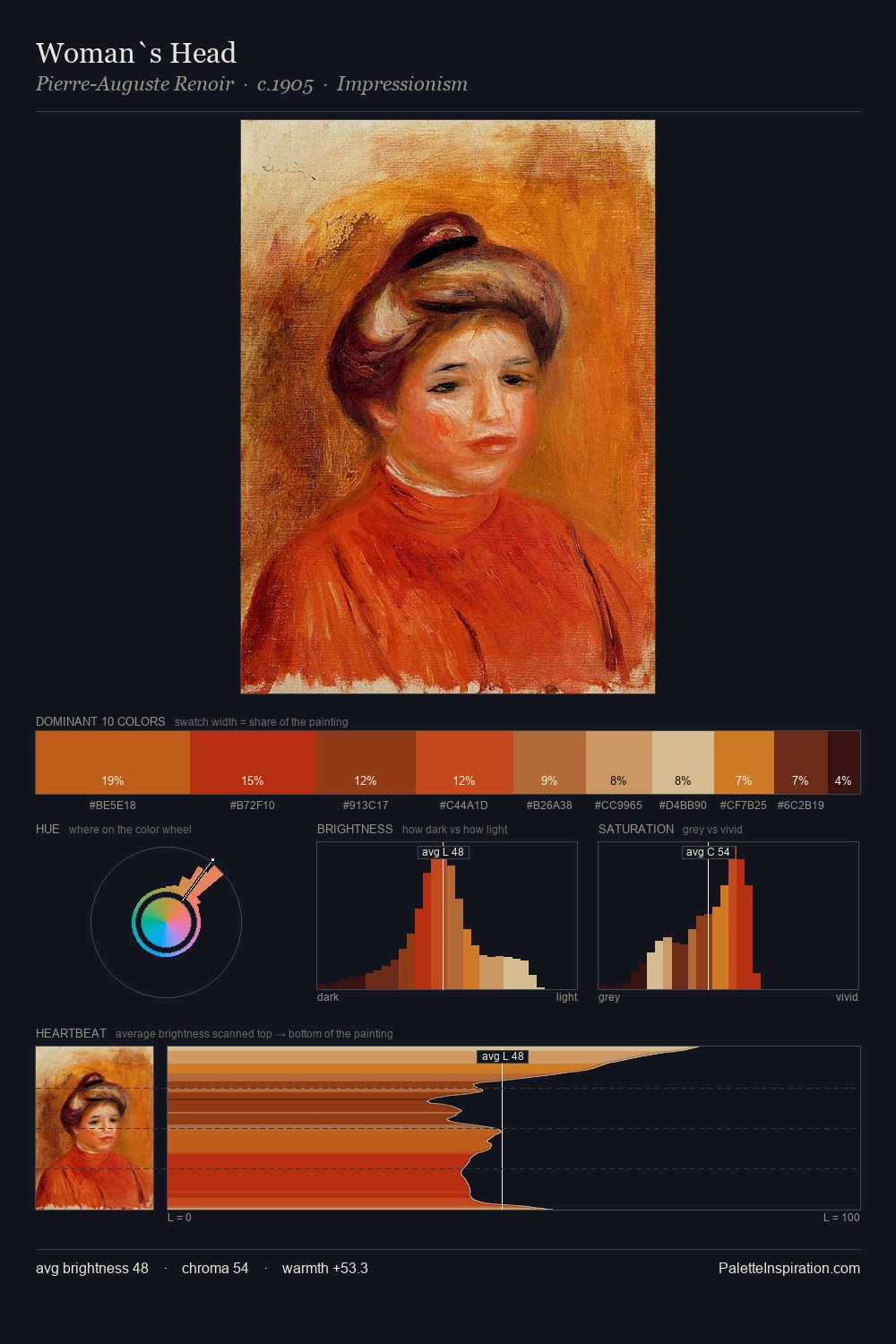Screen dimensions: 896x1344
Task: Click 'how dark vs how light' caption
Action: click(x=455, y=830)
